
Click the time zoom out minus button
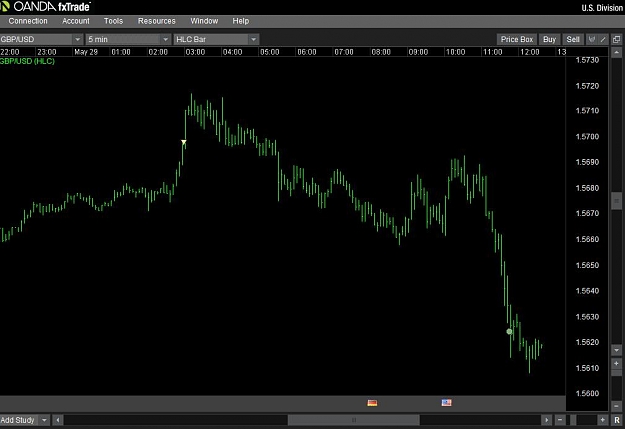tap(560, 420)
